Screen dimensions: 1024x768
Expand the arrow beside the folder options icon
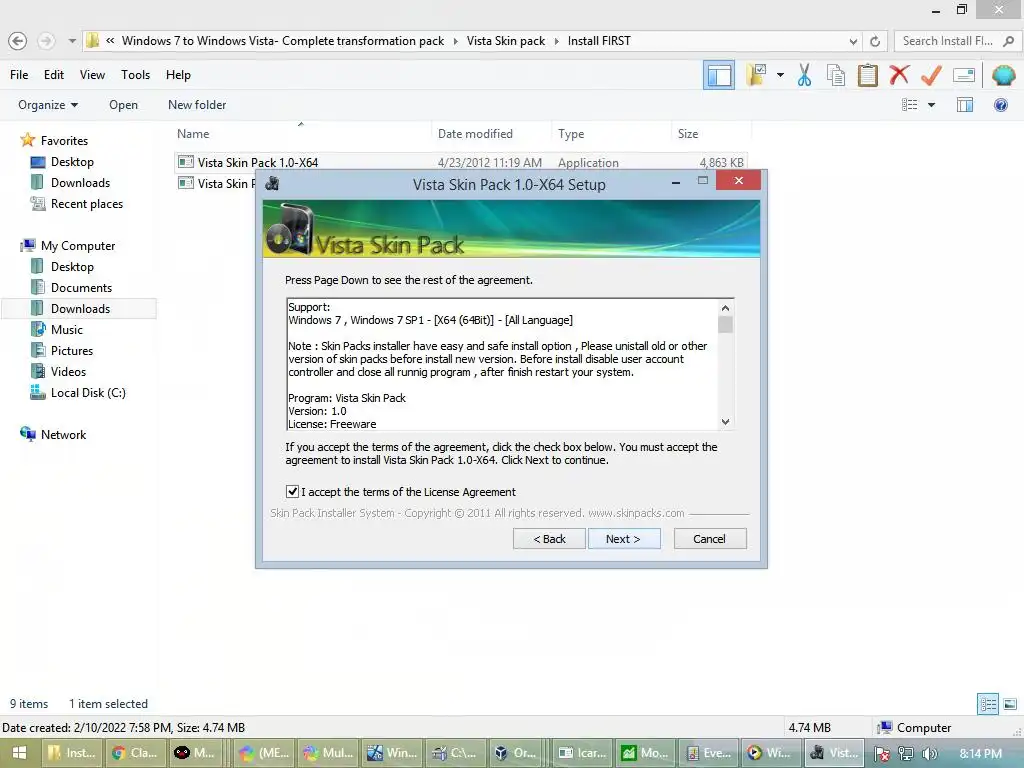[780, 75]
